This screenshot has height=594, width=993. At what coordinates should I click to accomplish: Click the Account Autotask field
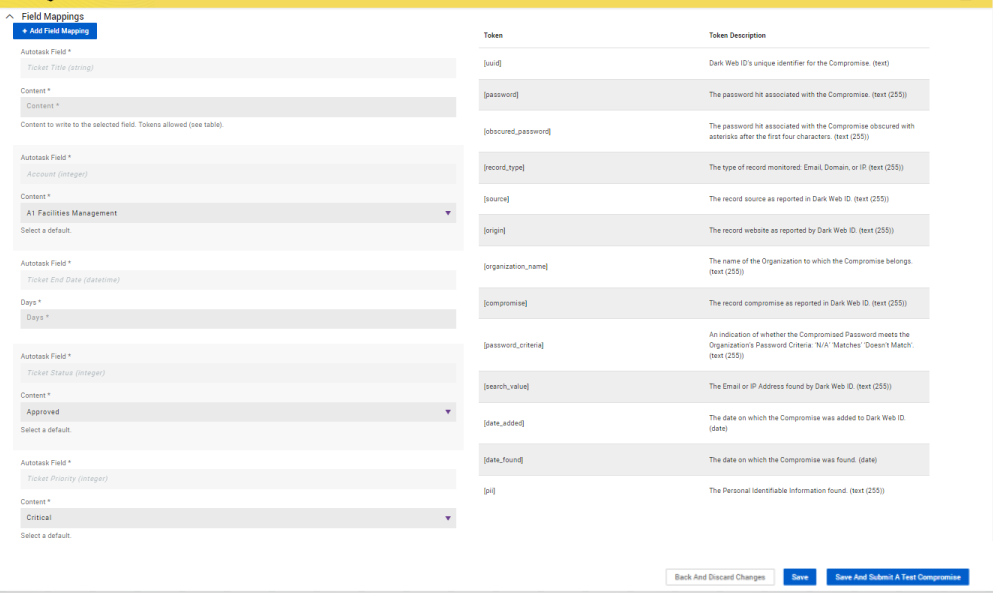click(x=238, y=174)
